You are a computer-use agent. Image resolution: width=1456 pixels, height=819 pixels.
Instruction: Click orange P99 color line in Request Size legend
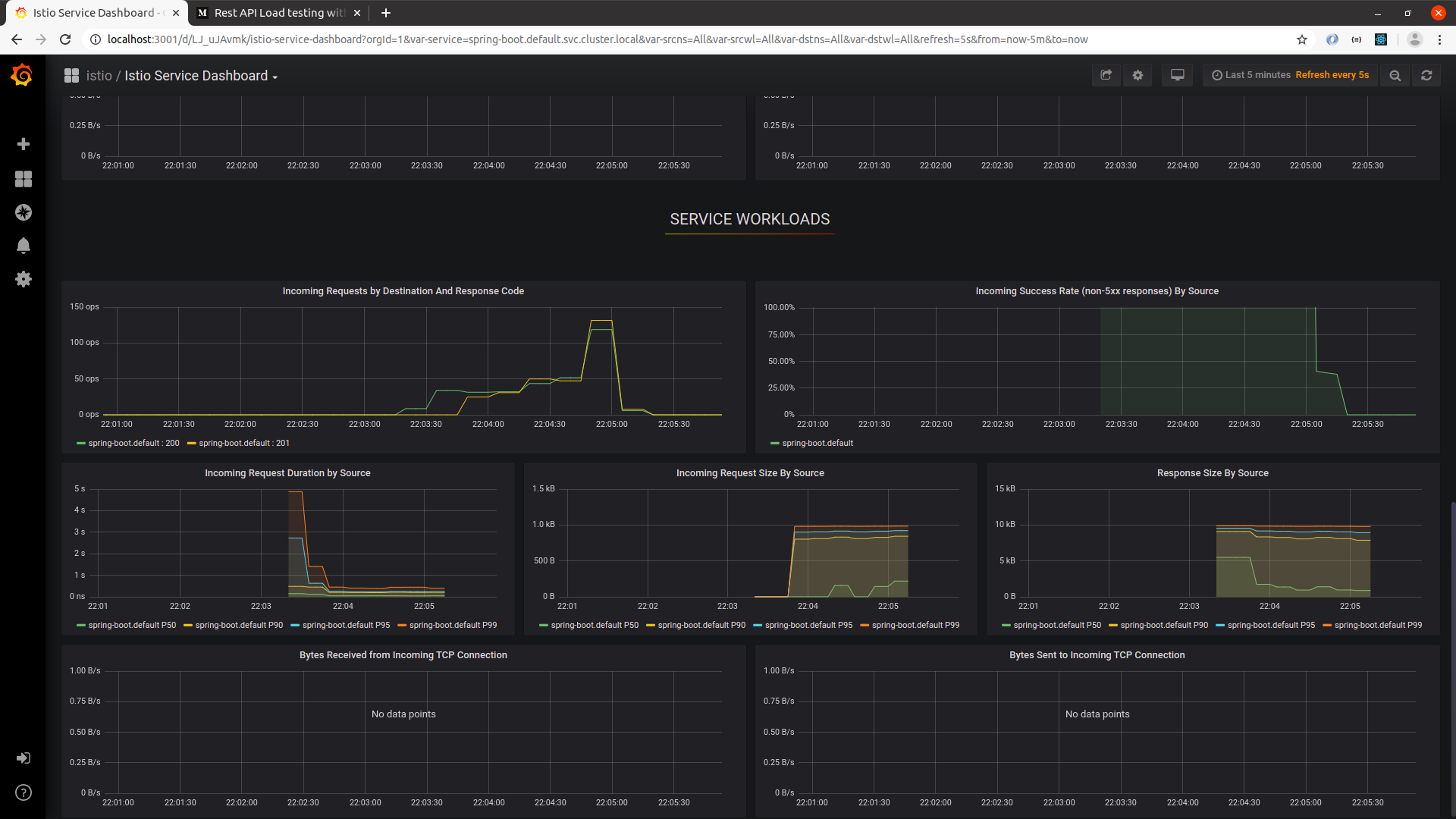[864, 626]
